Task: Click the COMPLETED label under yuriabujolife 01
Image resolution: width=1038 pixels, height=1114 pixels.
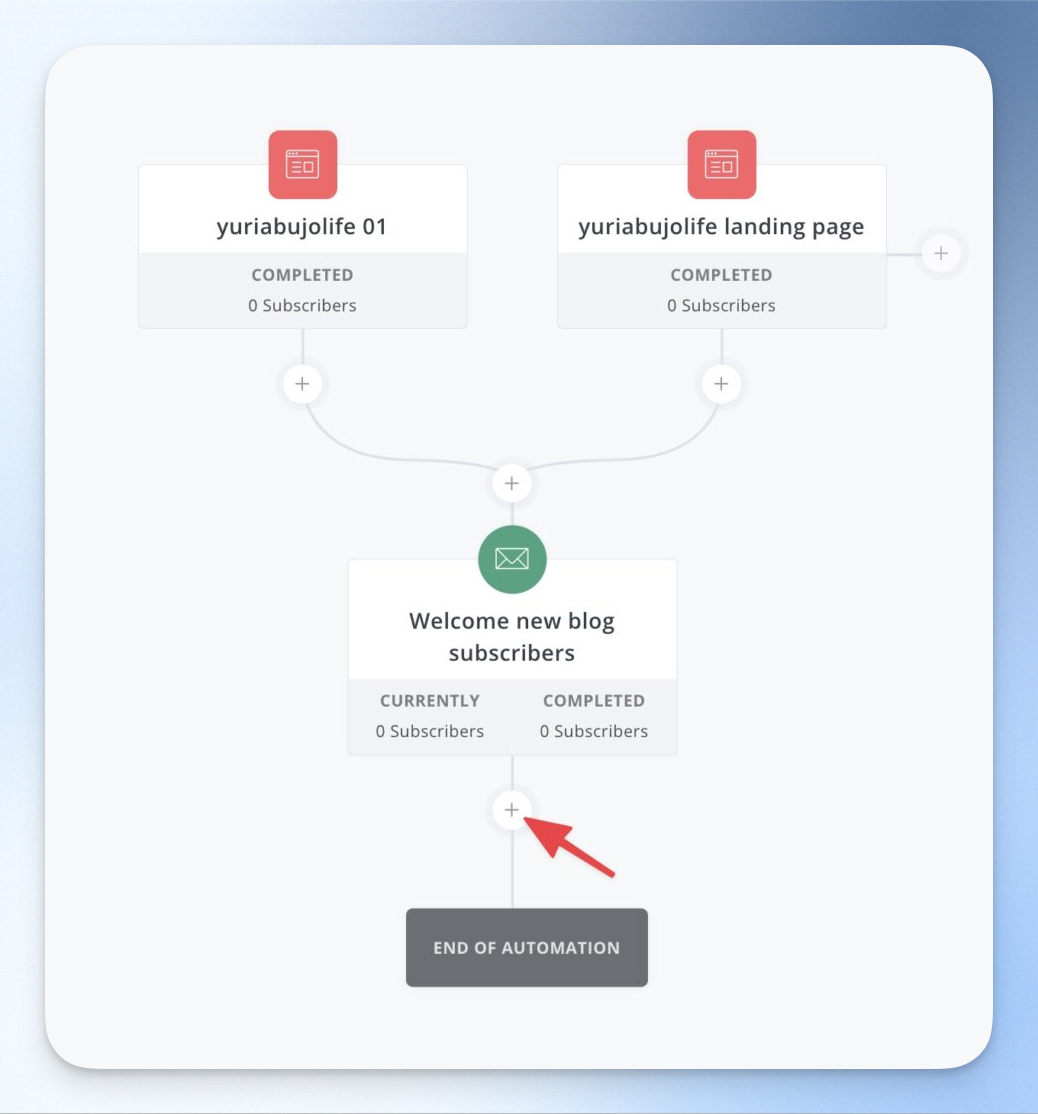Action: point(303,275)
